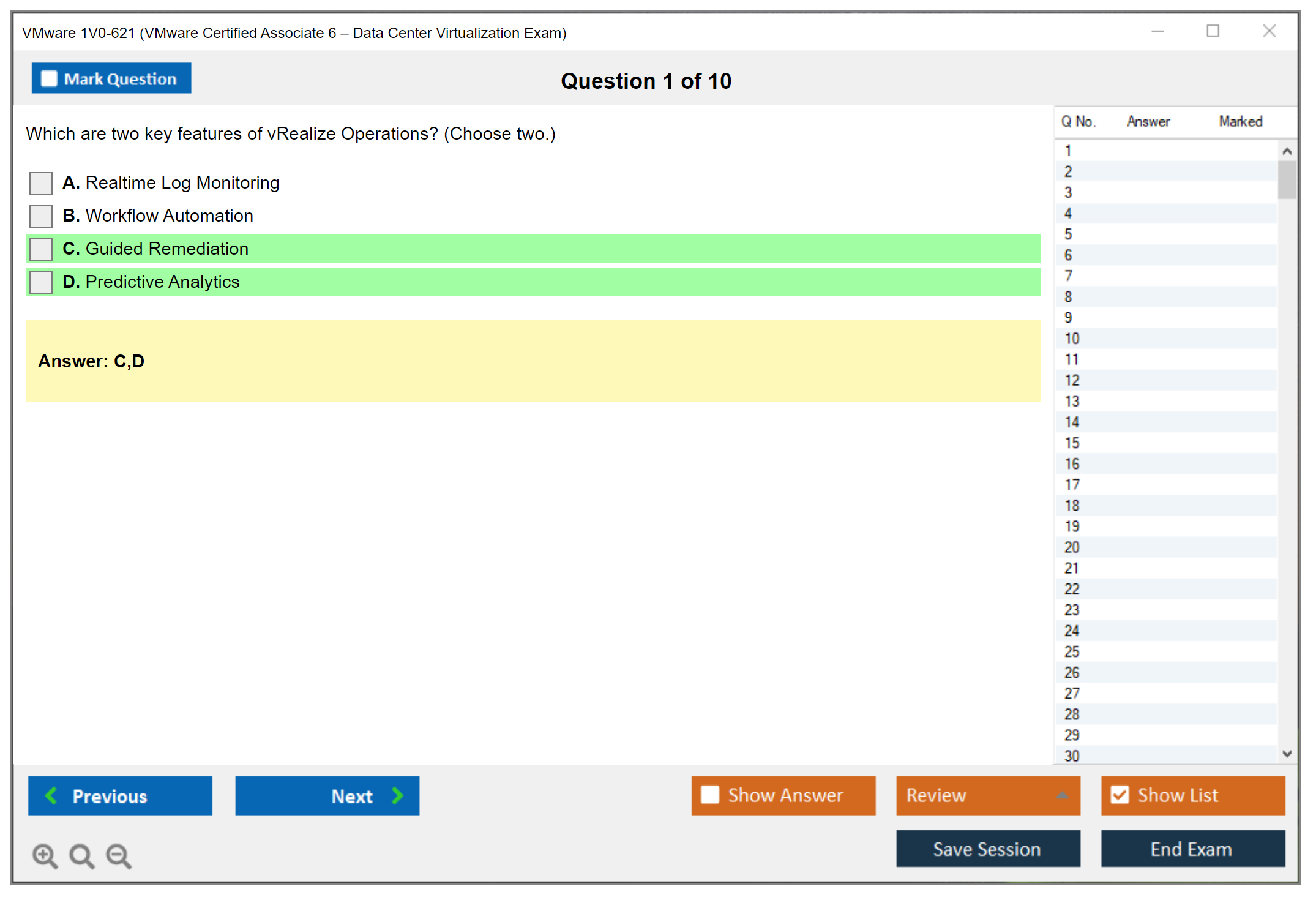This screenshot has width=1316, height=900.
Task: Click the End Exam button
Action: 1192,849
